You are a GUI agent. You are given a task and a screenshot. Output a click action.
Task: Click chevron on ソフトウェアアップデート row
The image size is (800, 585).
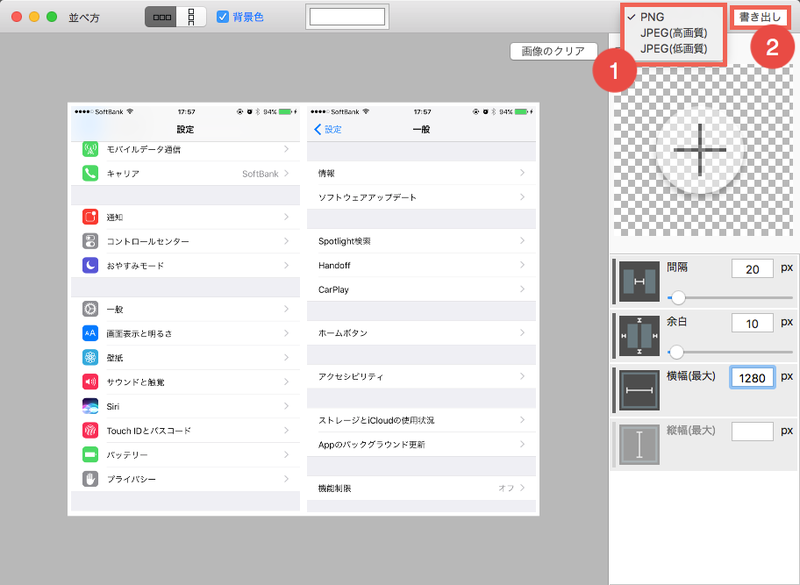coord(522,197)
